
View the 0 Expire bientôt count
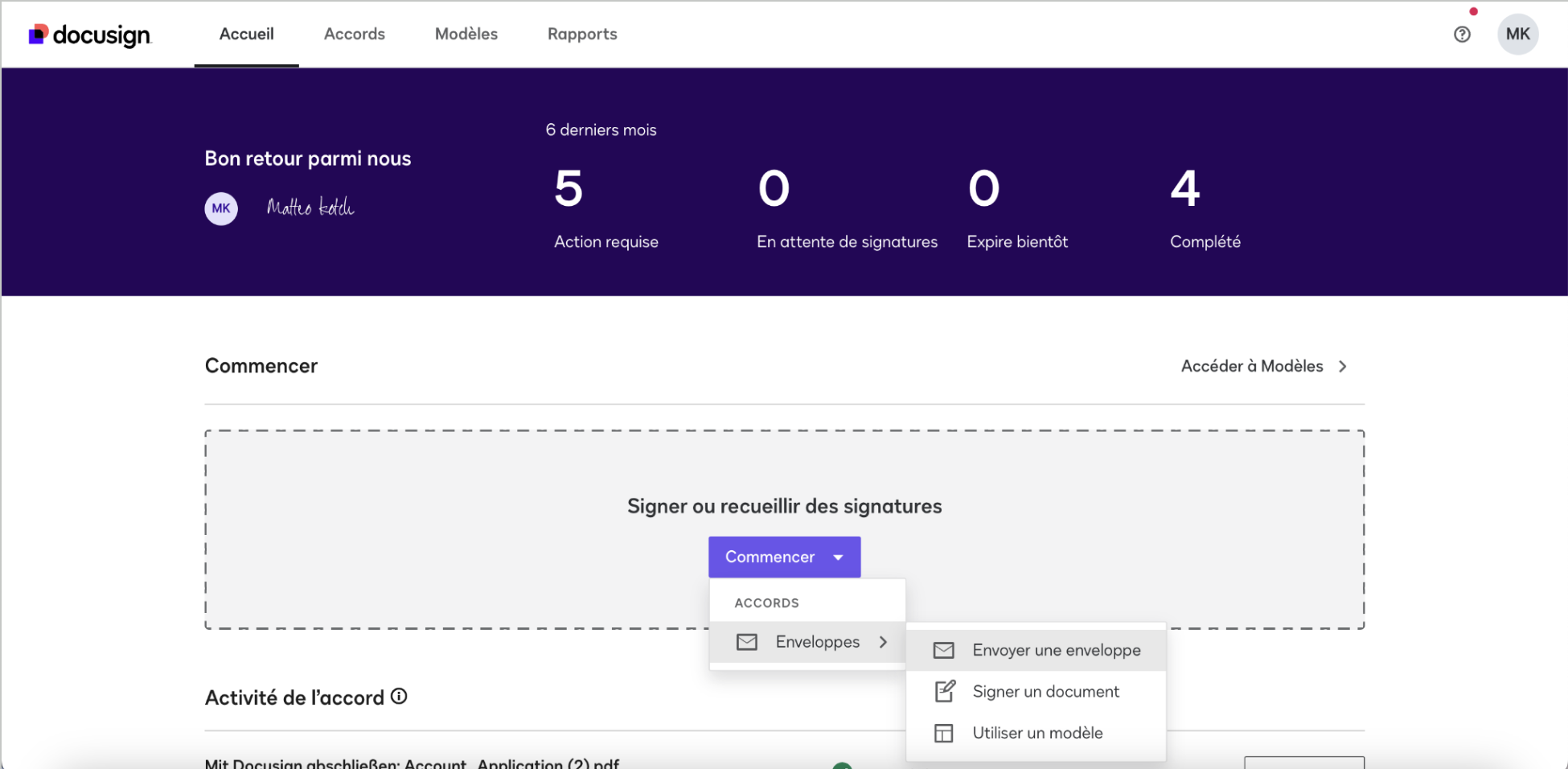point(1017,208)
